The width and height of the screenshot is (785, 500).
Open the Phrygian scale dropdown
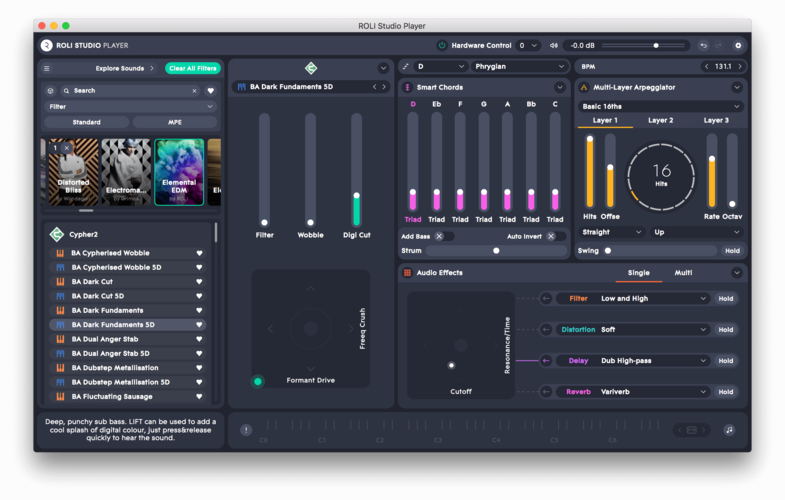pyautogui.click(x=519, y=67)
